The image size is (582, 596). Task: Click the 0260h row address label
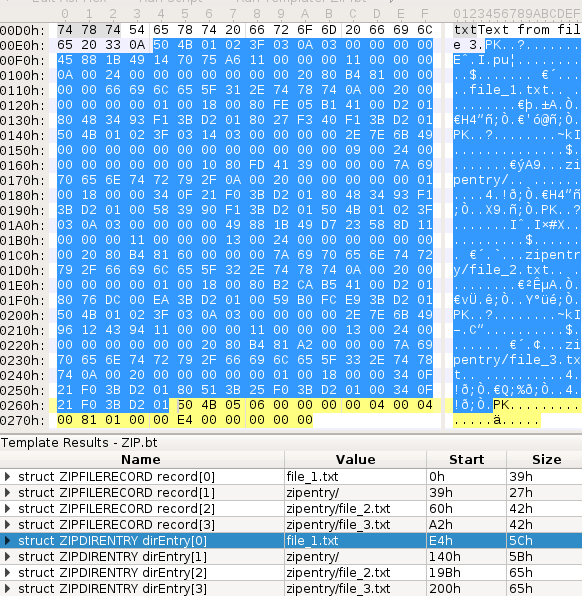click(23, 406)
